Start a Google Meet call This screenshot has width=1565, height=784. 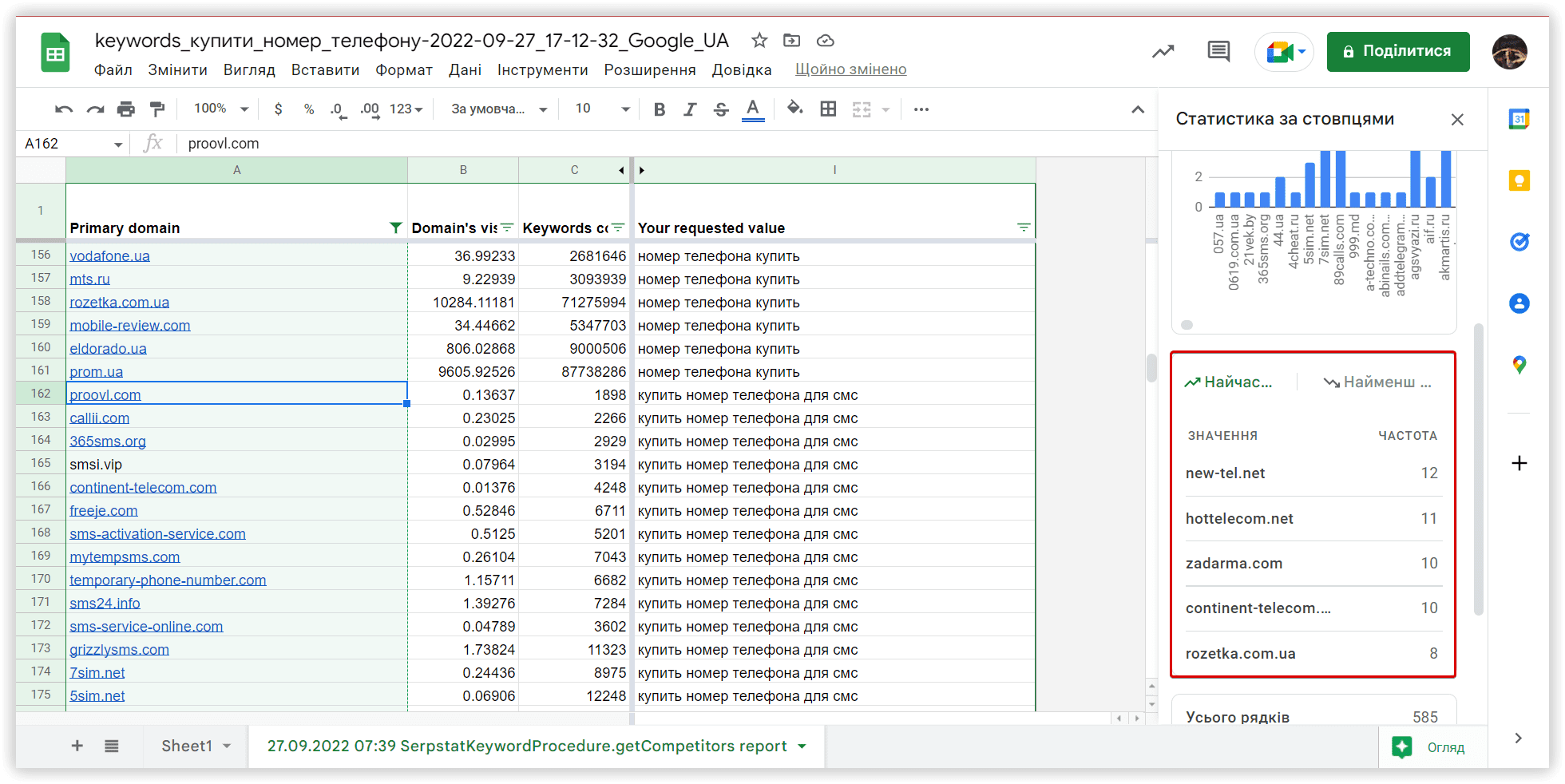[1284, 52]
